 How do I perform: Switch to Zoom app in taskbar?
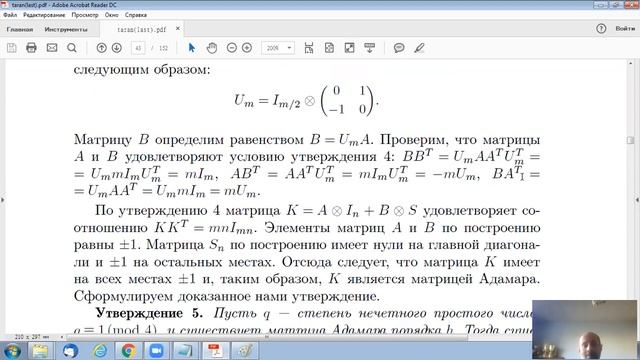pos(157,351)
